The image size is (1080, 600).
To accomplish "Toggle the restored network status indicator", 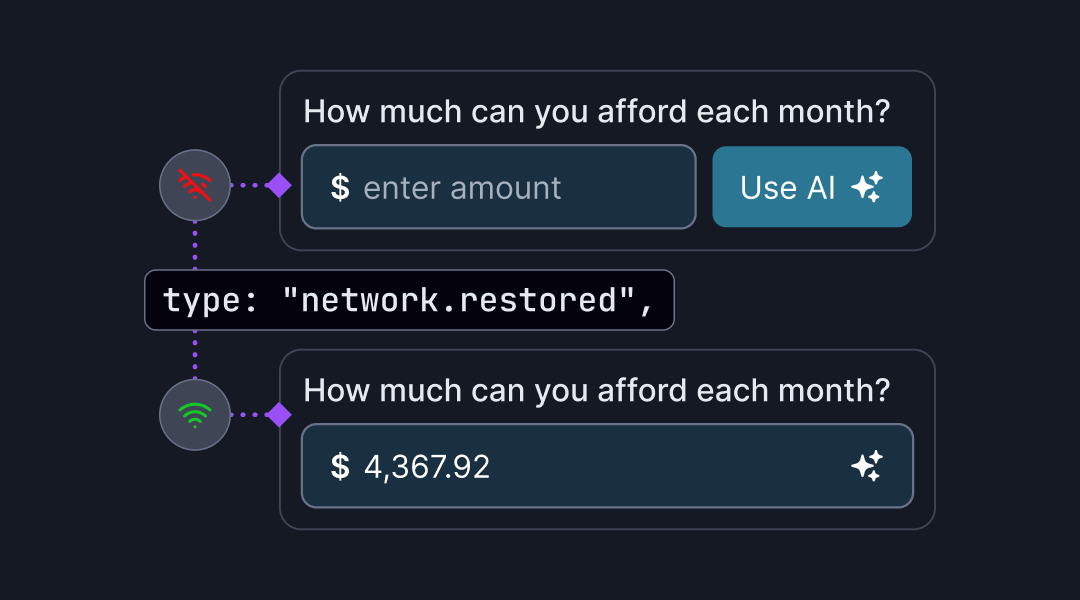I will point(194,415).
